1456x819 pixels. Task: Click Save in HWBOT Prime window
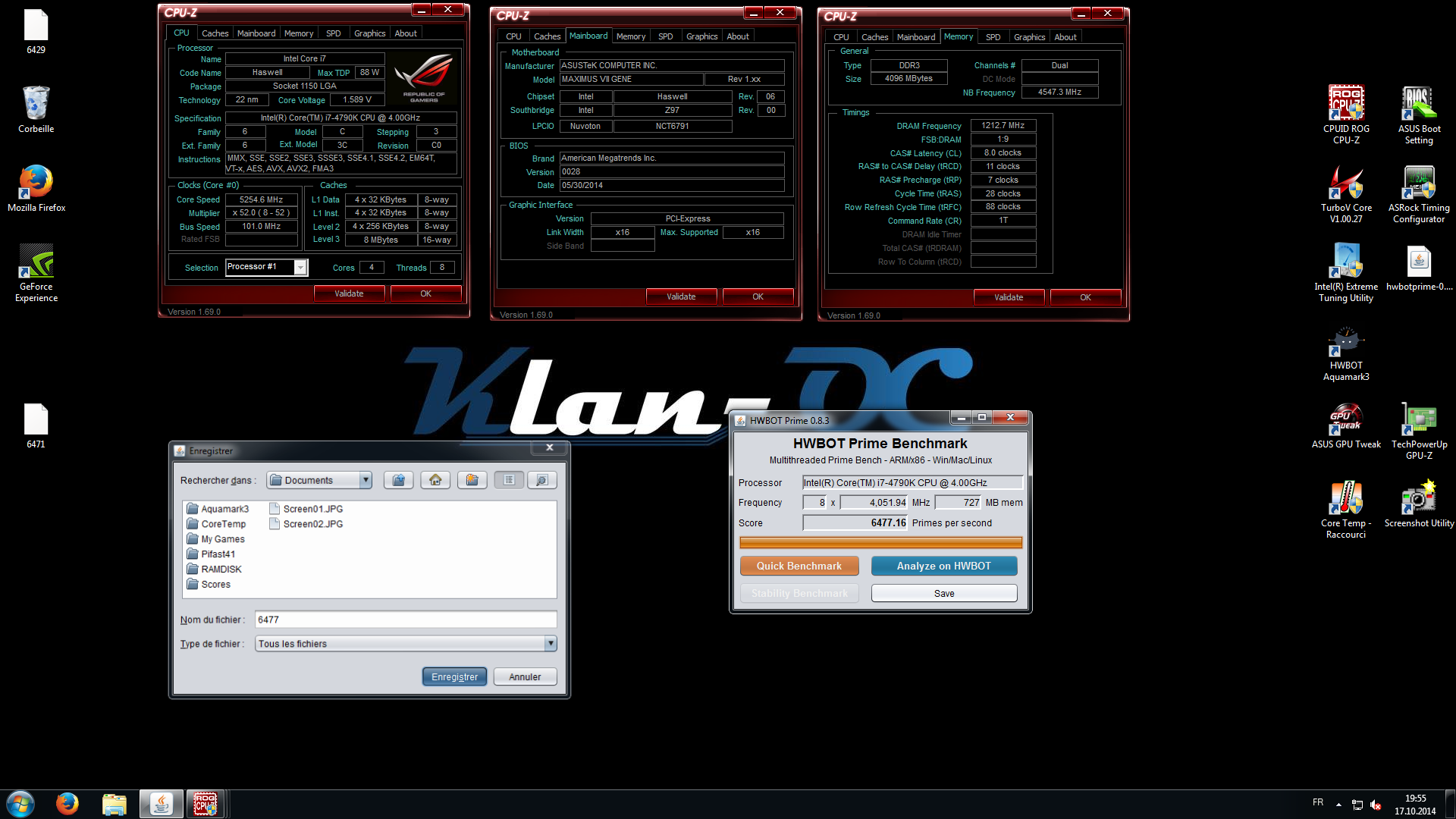944,593
